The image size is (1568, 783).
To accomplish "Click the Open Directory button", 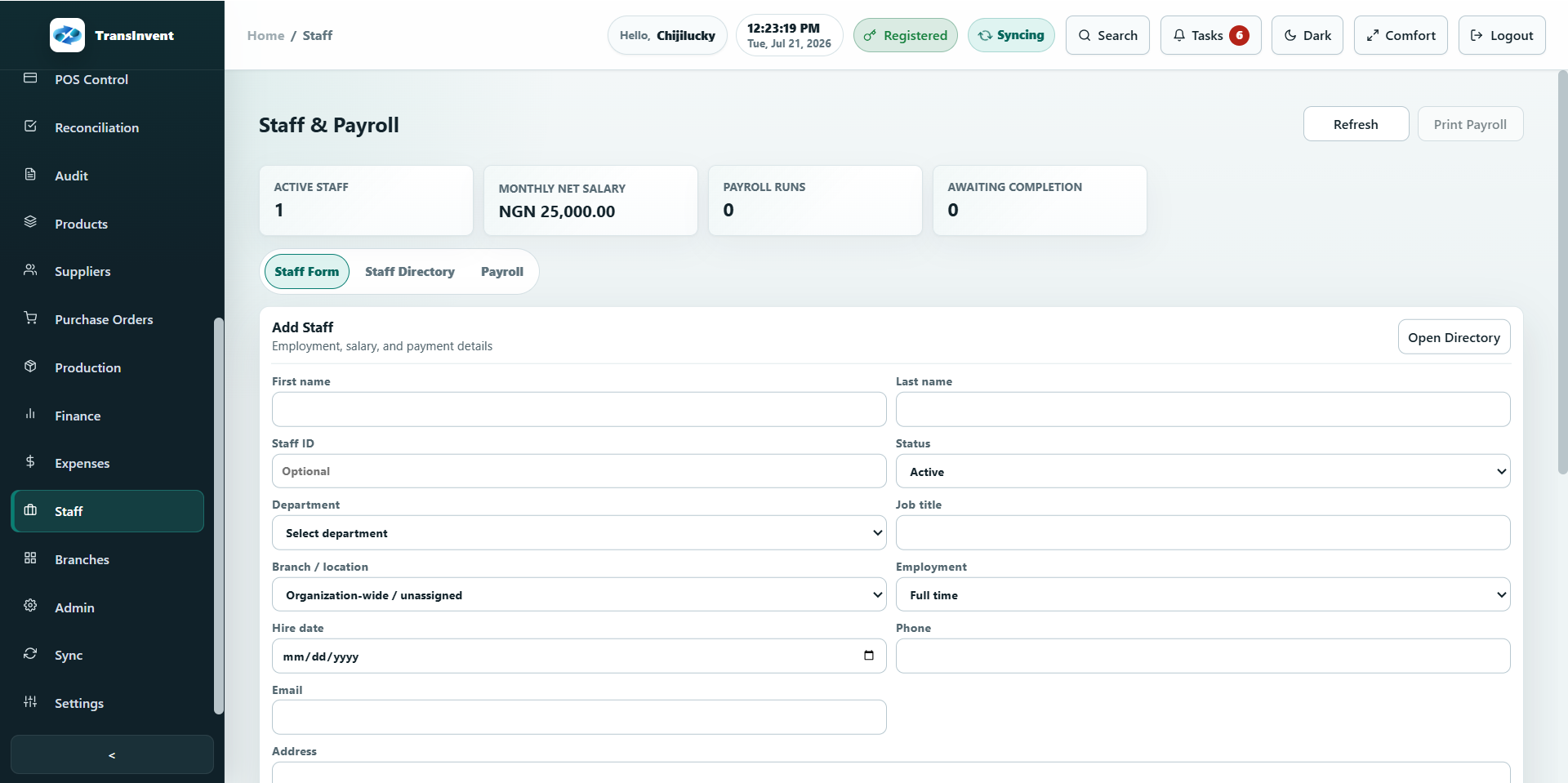I will pyautogui.click(x=1454, y=337).
